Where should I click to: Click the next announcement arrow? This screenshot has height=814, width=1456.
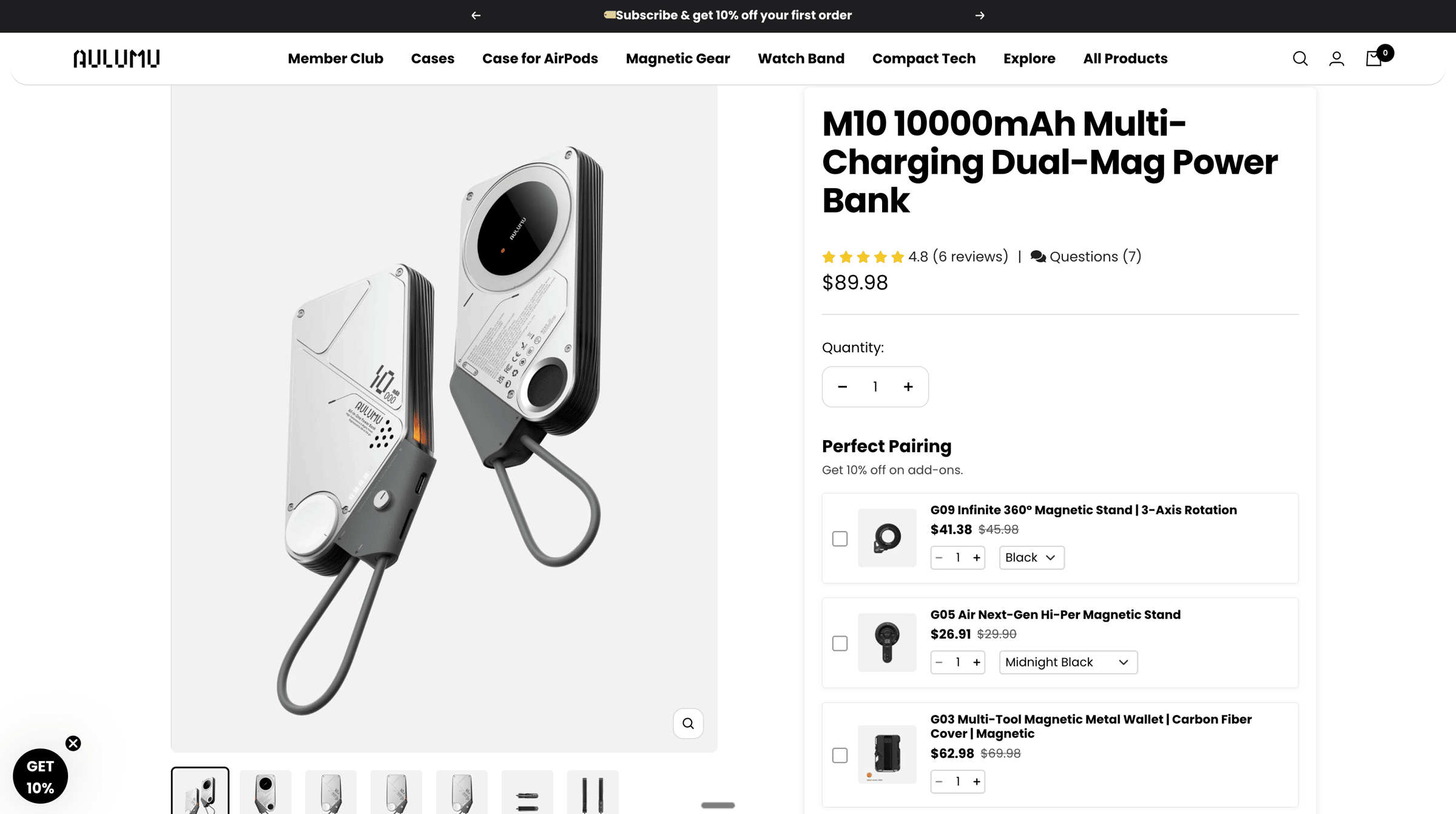pyautogui.click(x=980, y=16)
